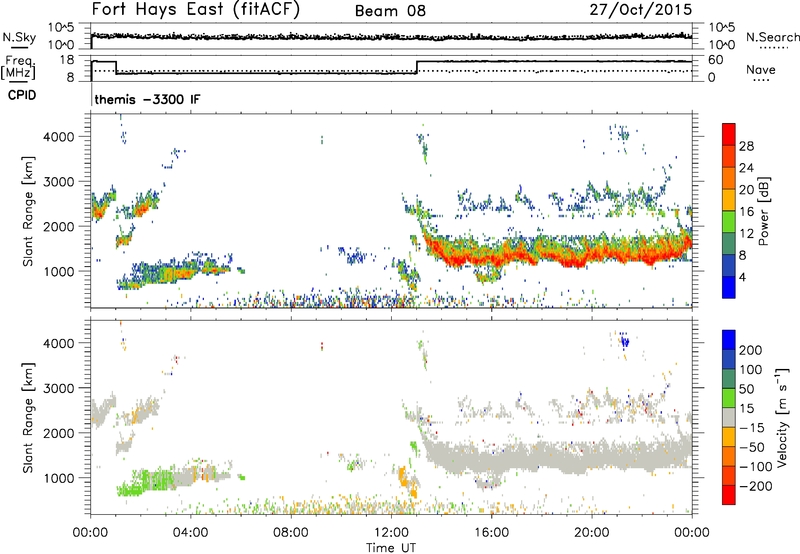Click the '4000' tick in the velocity panel

click(x=58, y=343)
